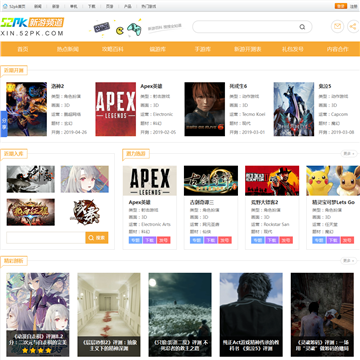Open the 热门游戏 menu in the top bar
Viewport: 360px width, 360px height.
(x=148, y=6)
